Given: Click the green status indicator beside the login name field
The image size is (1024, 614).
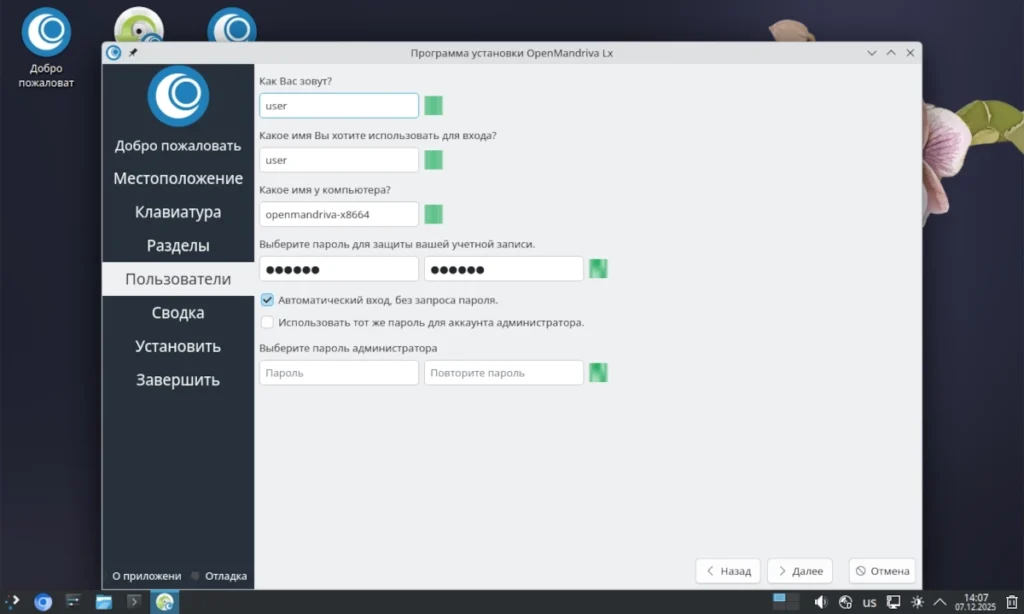Looking at the screenshot, I should pos(434,160).
